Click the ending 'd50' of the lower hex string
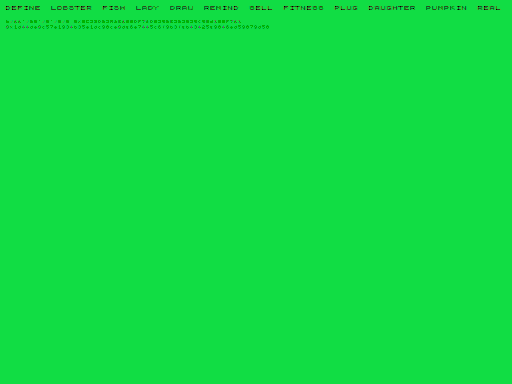Image resolution: width=512 pixels, height=384 pixels. click(x=264, y=27)
